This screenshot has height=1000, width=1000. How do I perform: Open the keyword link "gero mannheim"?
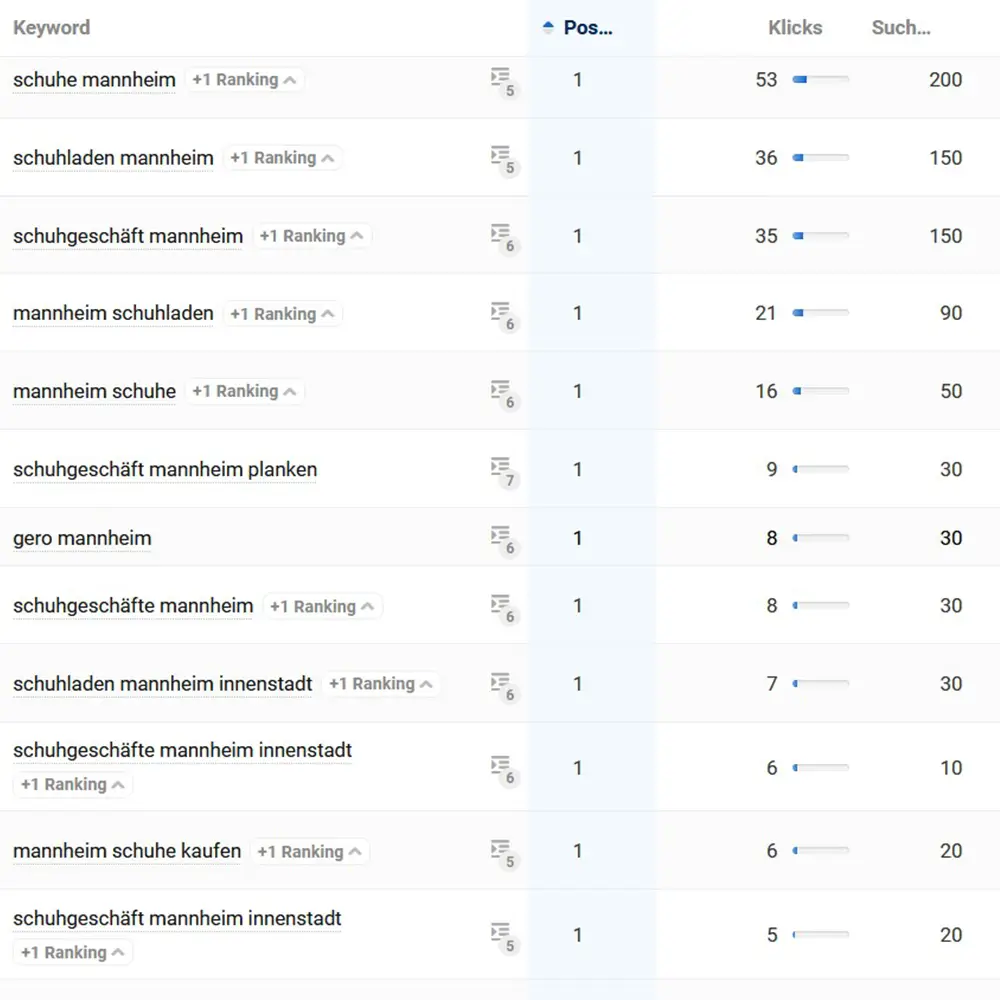pos(81,538)
